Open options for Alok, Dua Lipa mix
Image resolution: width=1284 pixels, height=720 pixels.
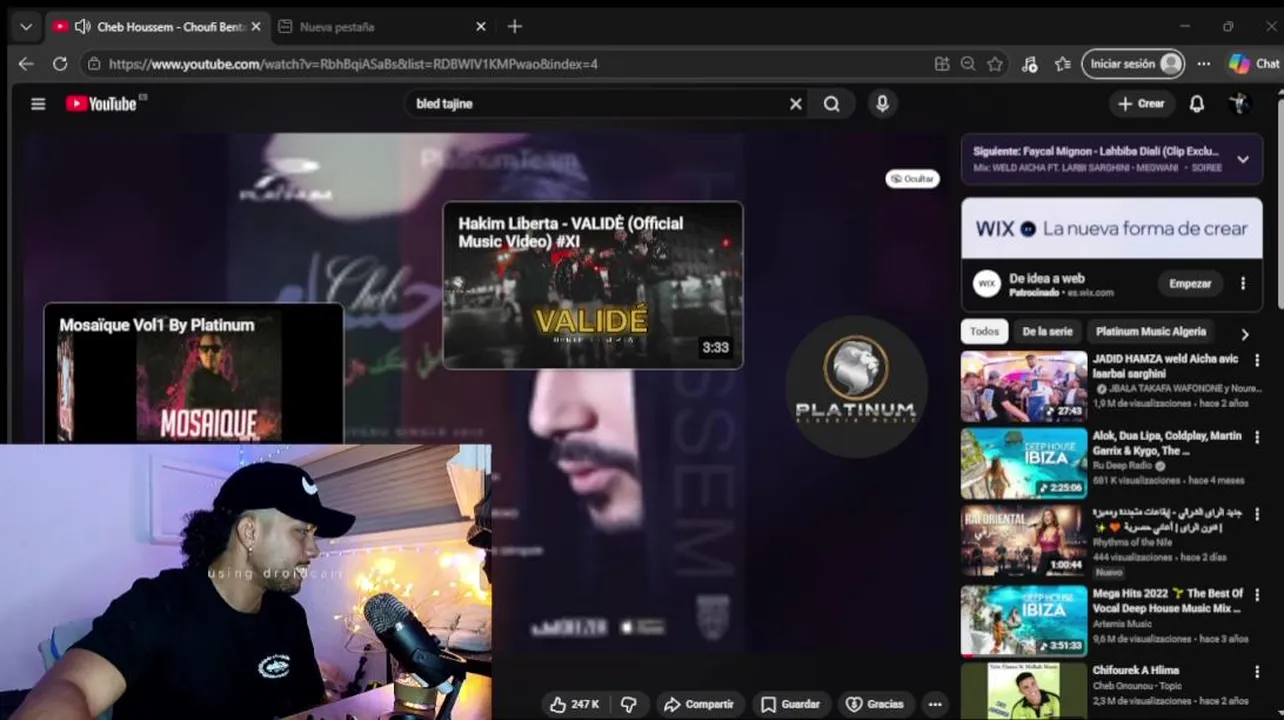tap(1257, 437)
